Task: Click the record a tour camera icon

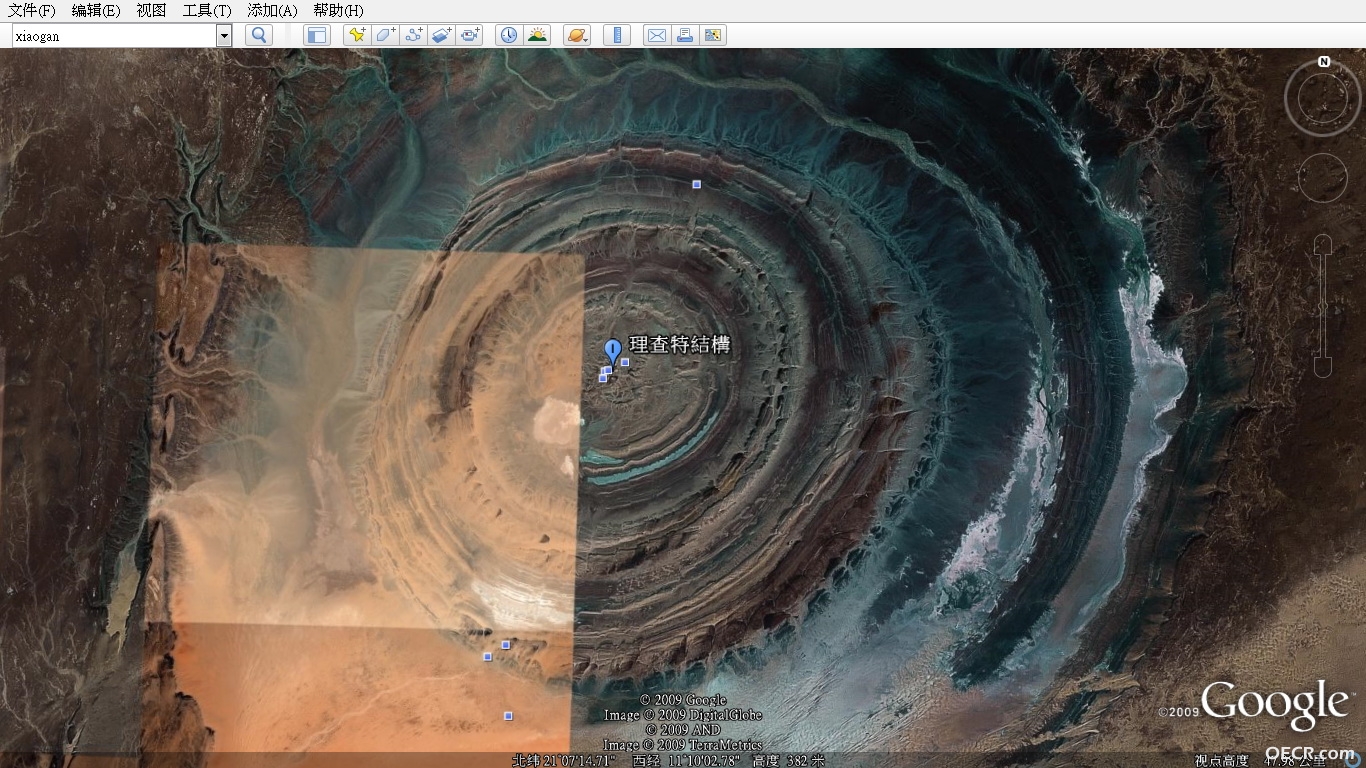Action: [469, 35]
